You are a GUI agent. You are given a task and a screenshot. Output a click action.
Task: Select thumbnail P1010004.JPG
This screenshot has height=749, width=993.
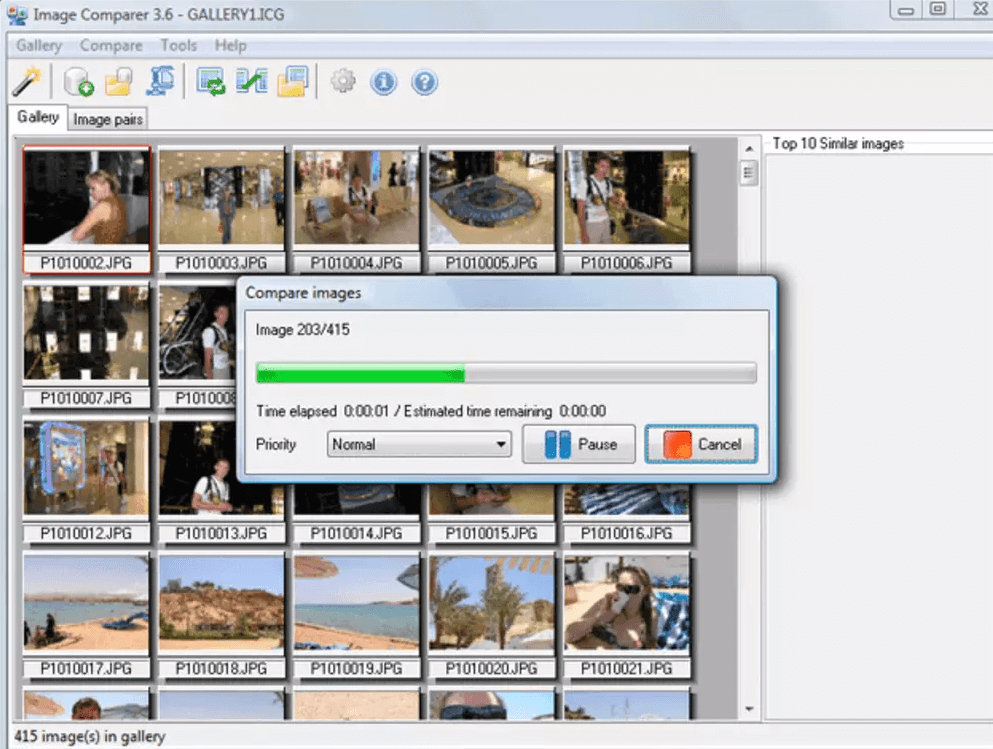356,210
